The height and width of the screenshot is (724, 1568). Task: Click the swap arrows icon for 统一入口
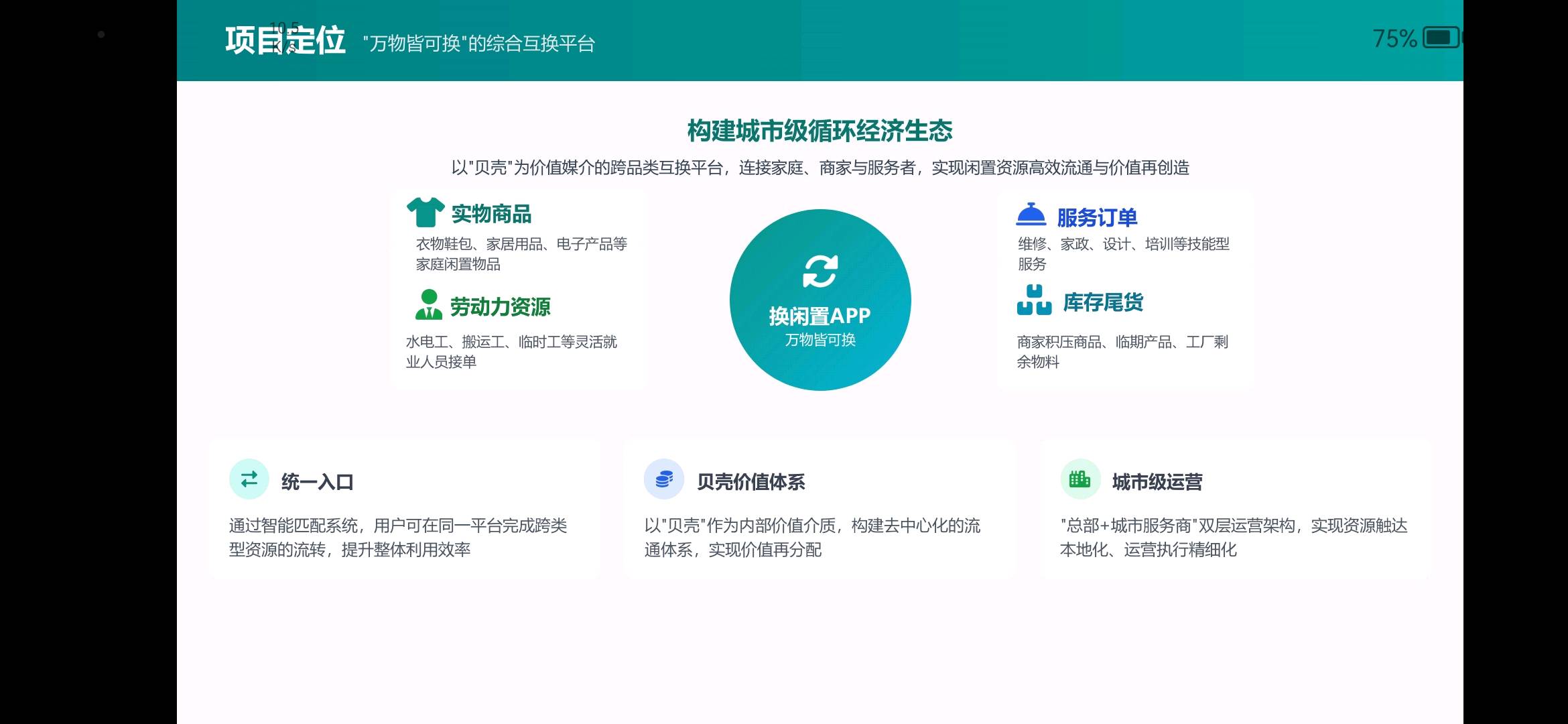[249, 479]
